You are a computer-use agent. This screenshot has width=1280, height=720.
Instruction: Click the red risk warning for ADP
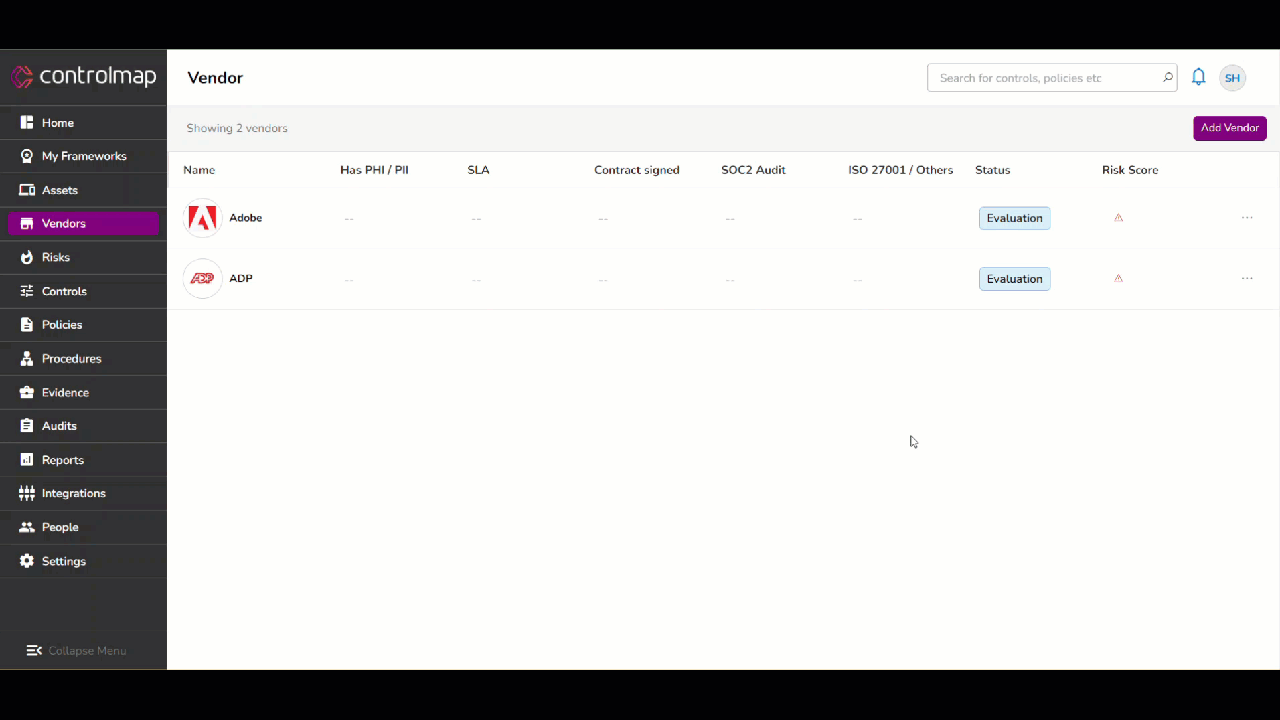click(1118, 278)
